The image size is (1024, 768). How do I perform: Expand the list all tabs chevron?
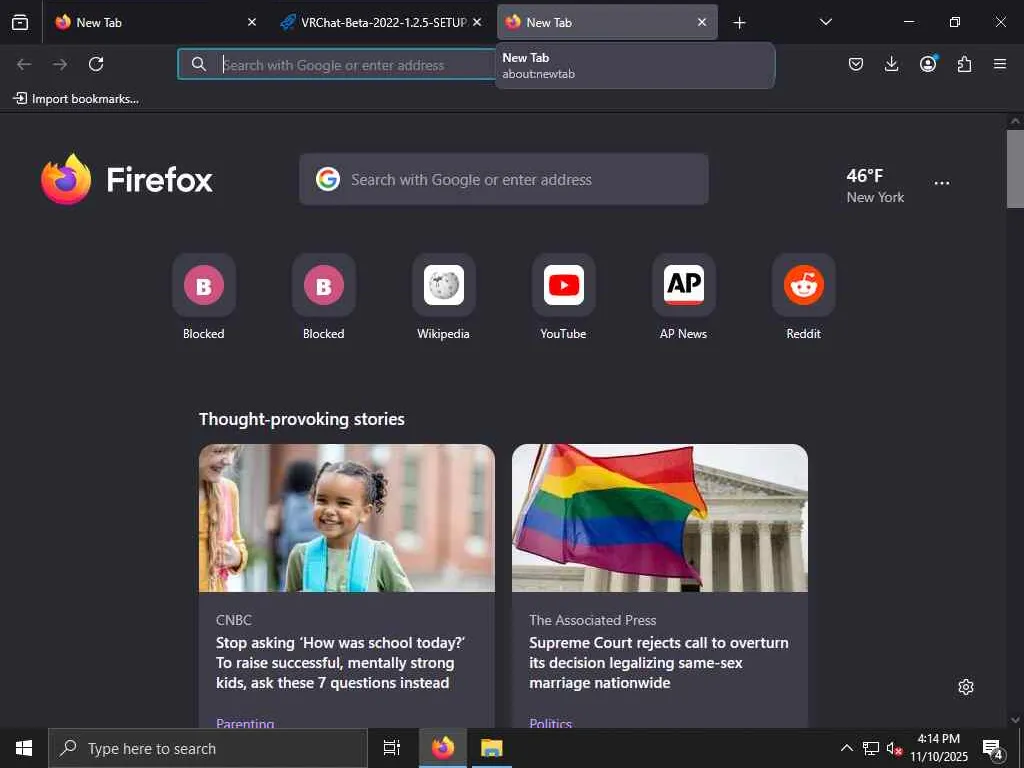tap(825, 22)
